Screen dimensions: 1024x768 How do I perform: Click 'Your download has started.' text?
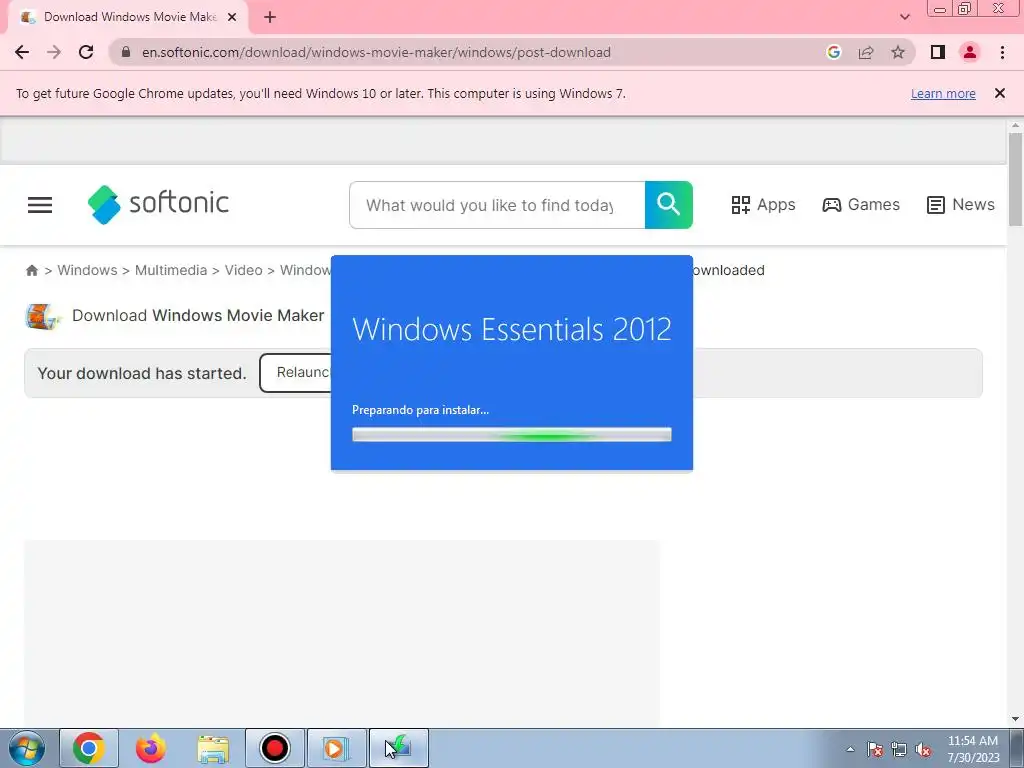coord(142,374)
